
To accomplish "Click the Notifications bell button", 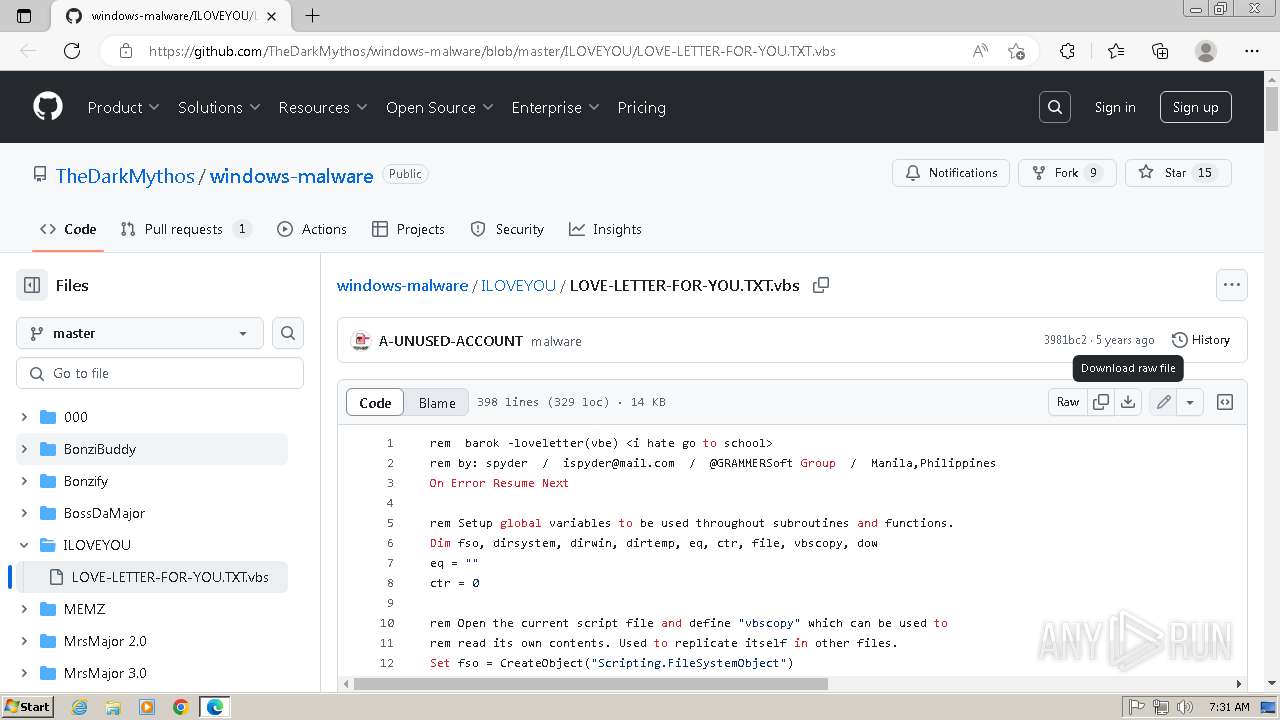I will coord(951,173).
